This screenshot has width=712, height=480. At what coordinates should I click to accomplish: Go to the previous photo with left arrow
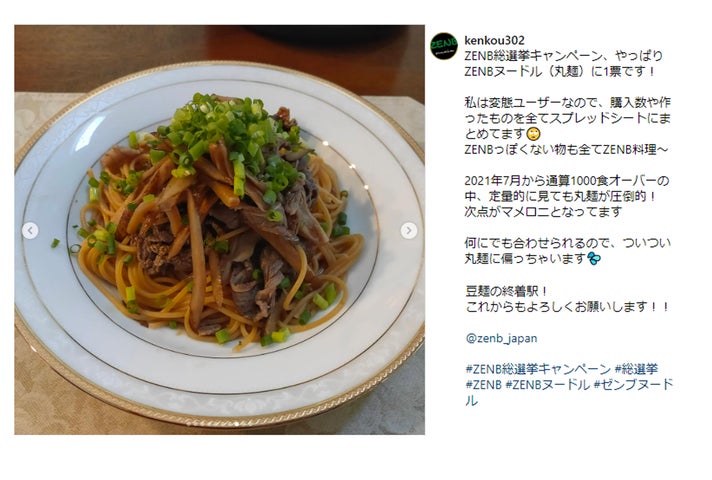click(30, 230)
